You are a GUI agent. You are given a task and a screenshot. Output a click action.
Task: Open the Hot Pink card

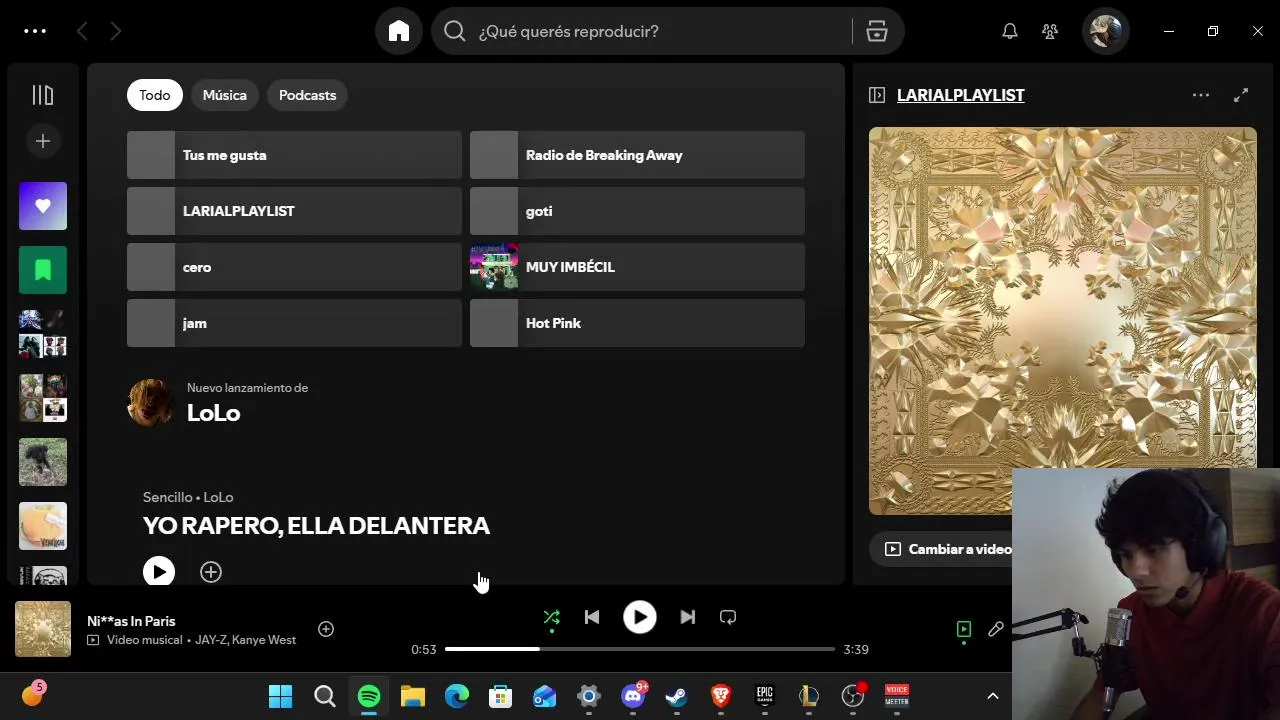click(637, 323)
